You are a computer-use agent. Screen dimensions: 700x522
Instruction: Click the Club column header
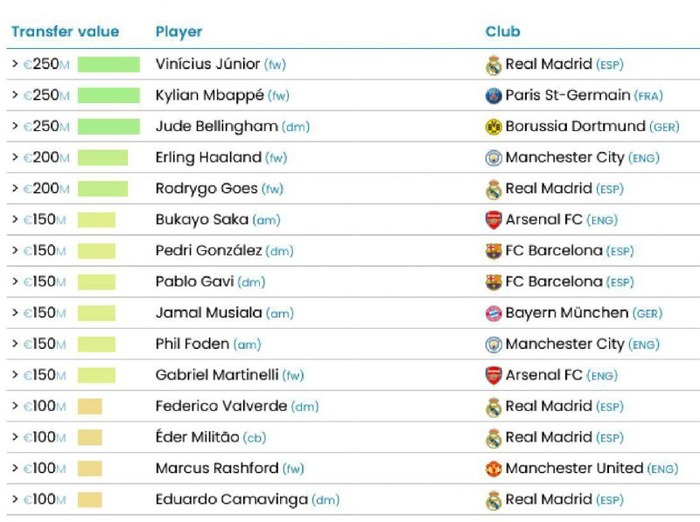click(503, 32)
